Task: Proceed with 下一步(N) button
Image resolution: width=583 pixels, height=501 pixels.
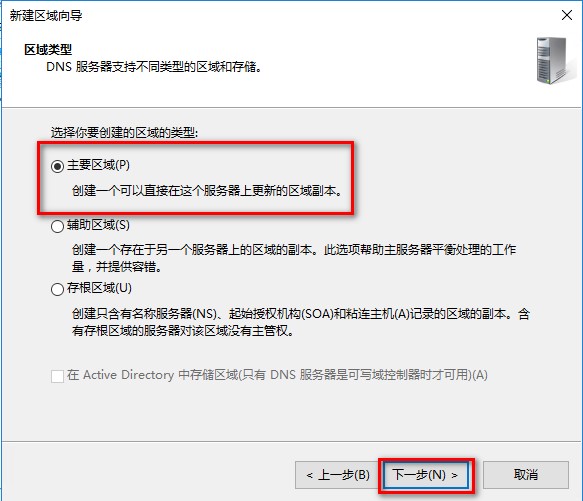Action: (425, 475)
